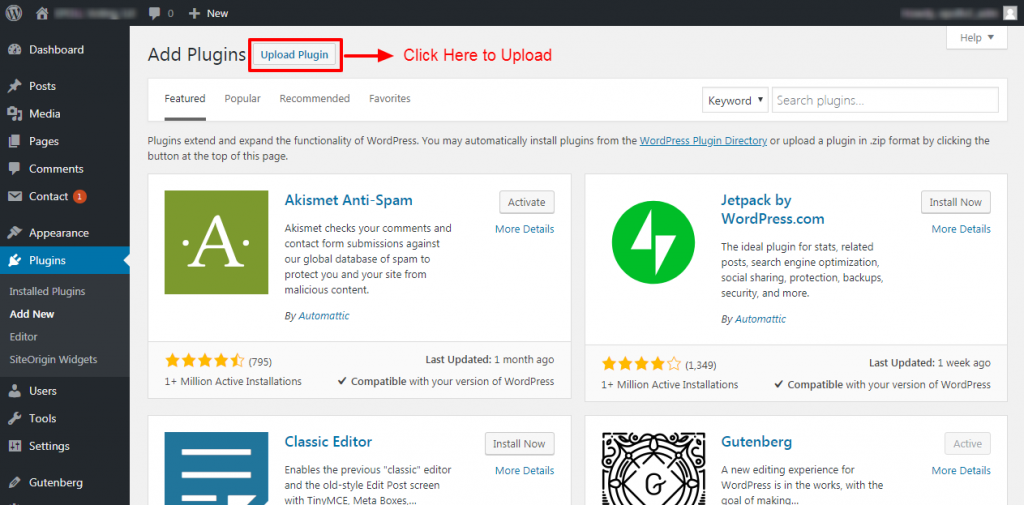This screenshot has height=505, width=1024.
Task: Install the Classic Editor plugin now
Action: (x=520, y=444)
